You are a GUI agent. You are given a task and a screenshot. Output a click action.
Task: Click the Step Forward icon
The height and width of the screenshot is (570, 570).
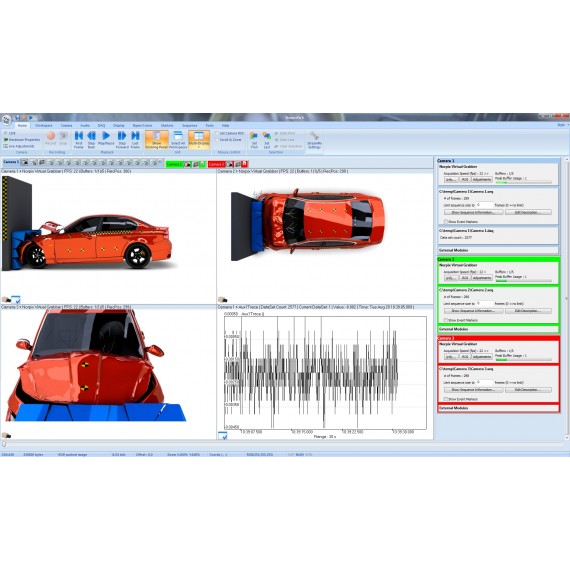click(x=122, y=140)
